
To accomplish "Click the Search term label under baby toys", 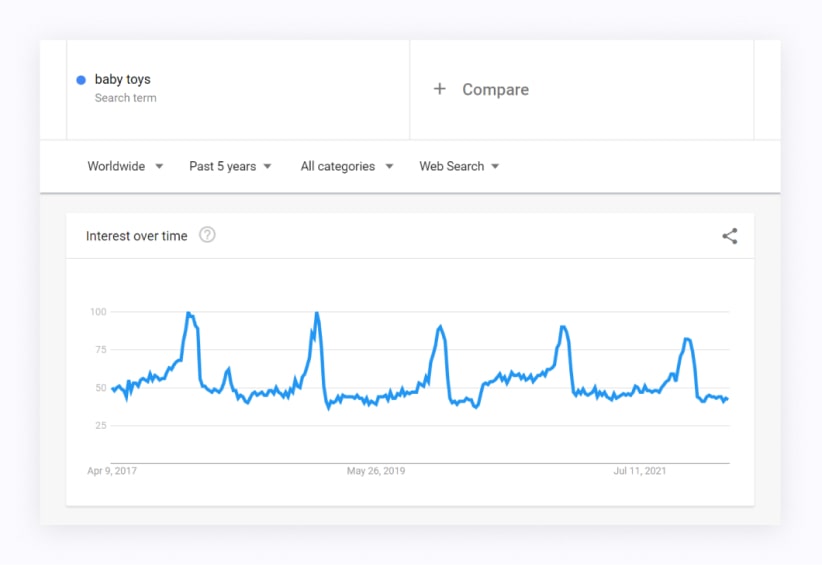I will (x=125, y=98).
